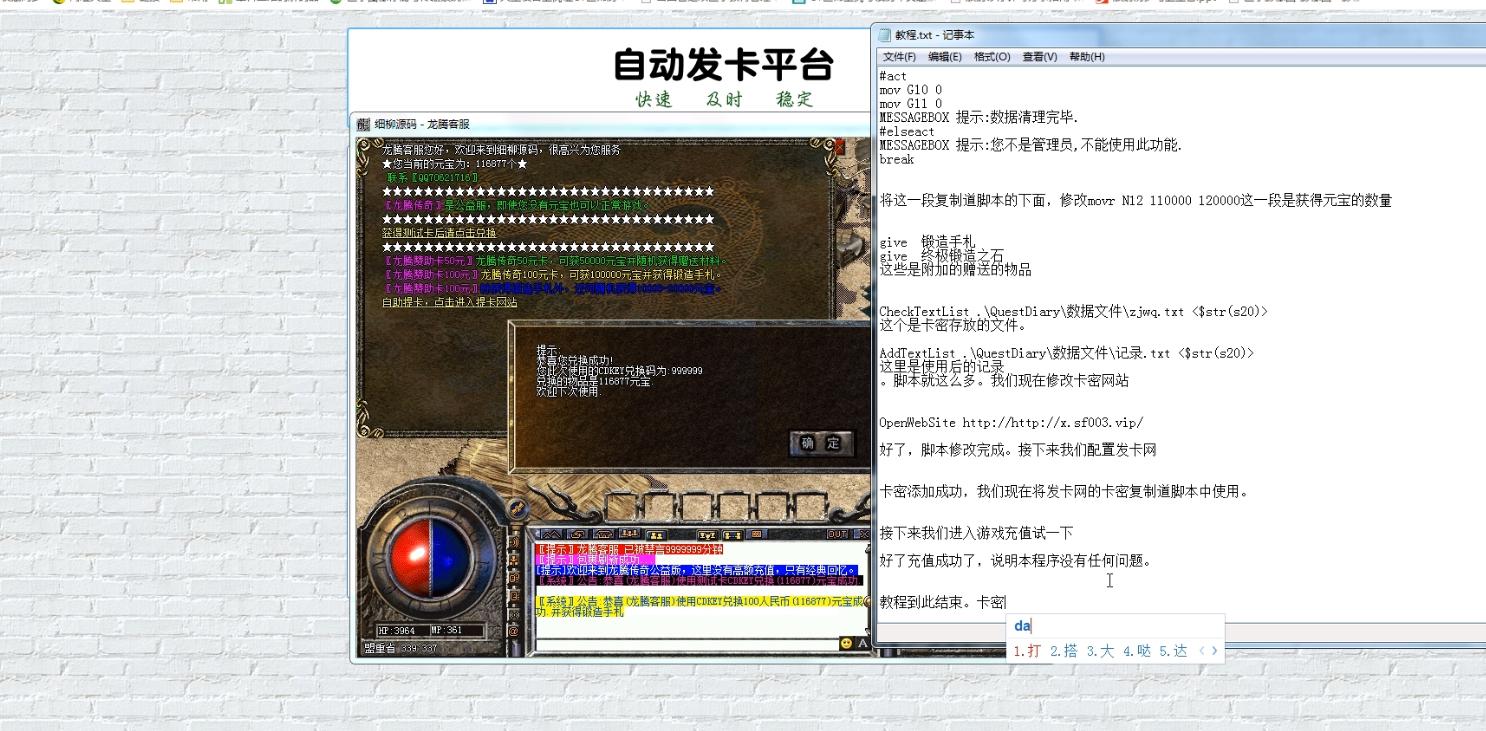This screenshot has width=1486, height=731.
Task: Click the Notepad document icon on 教程.txt title bar
Action: (884, 34)
